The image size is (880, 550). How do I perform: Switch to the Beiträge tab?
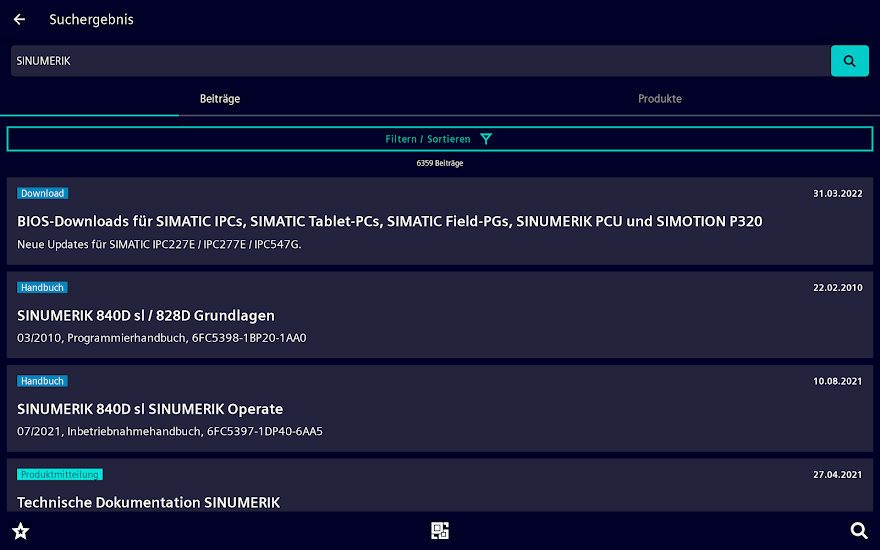(x=220, y=99)
